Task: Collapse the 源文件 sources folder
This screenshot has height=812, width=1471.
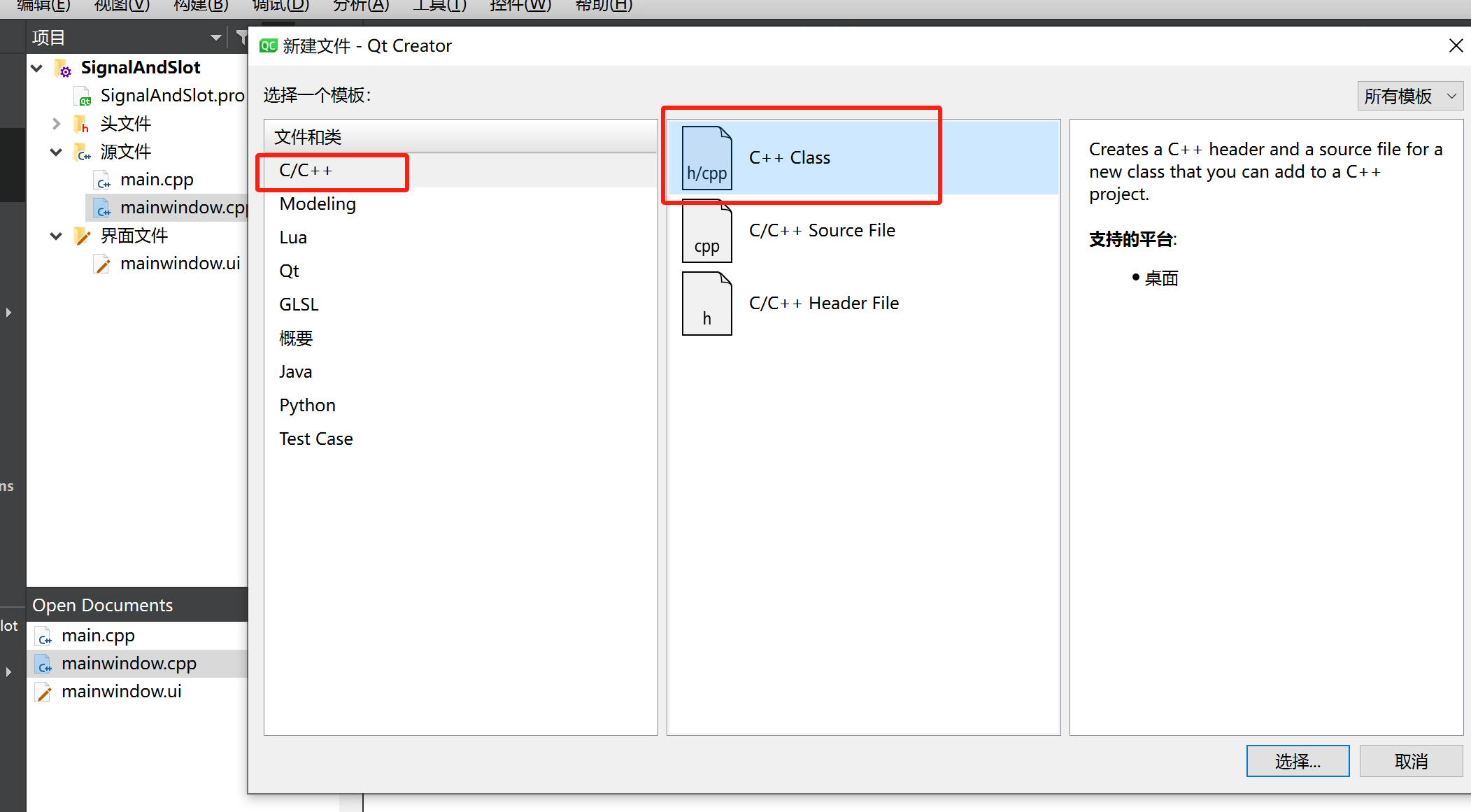Action: 57,152
